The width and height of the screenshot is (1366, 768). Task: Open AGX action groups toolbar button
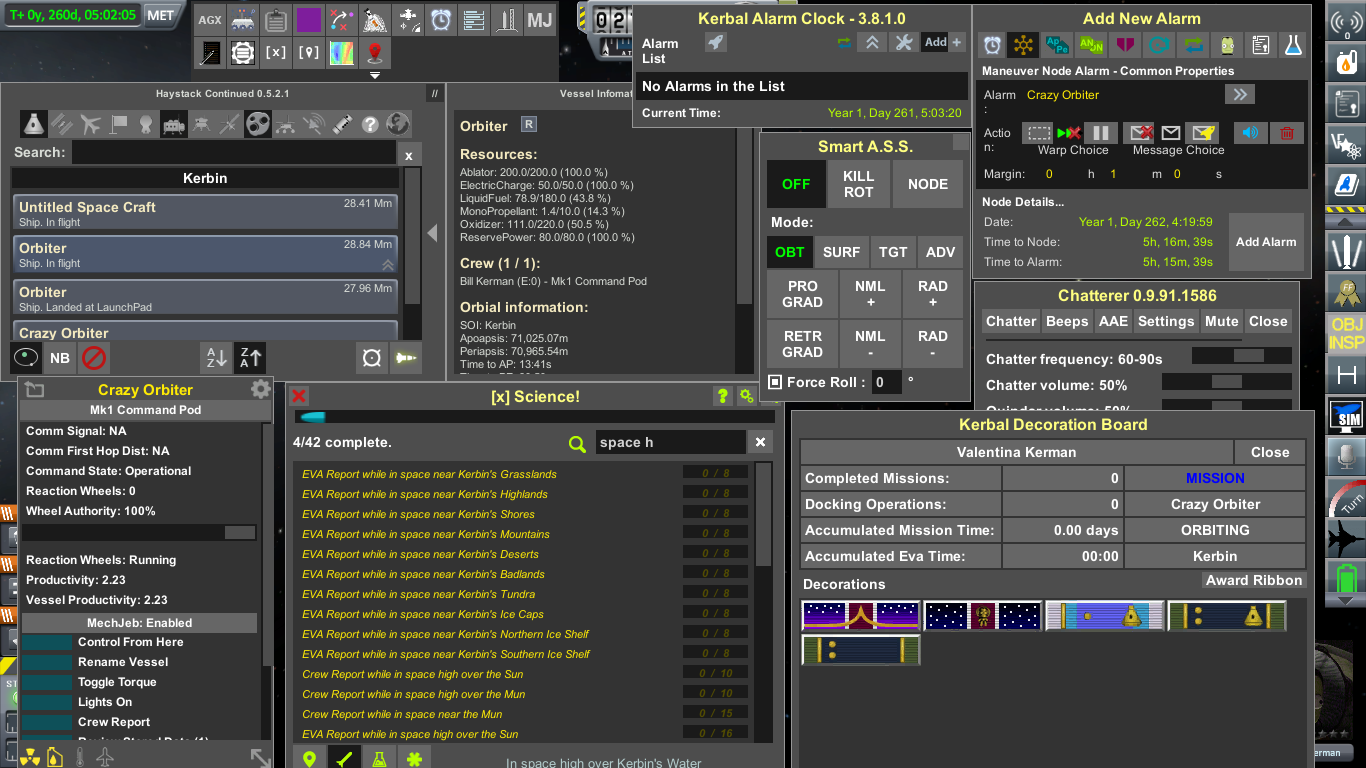(x=210, y=20)
